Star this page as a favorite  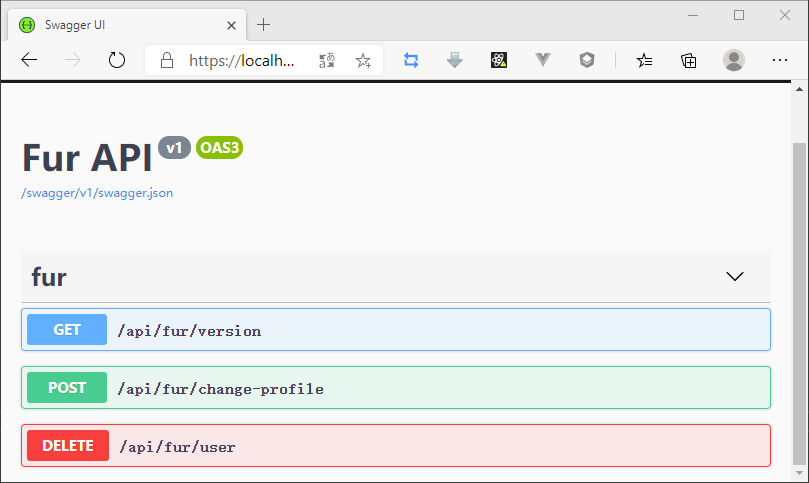click(363, 60)
